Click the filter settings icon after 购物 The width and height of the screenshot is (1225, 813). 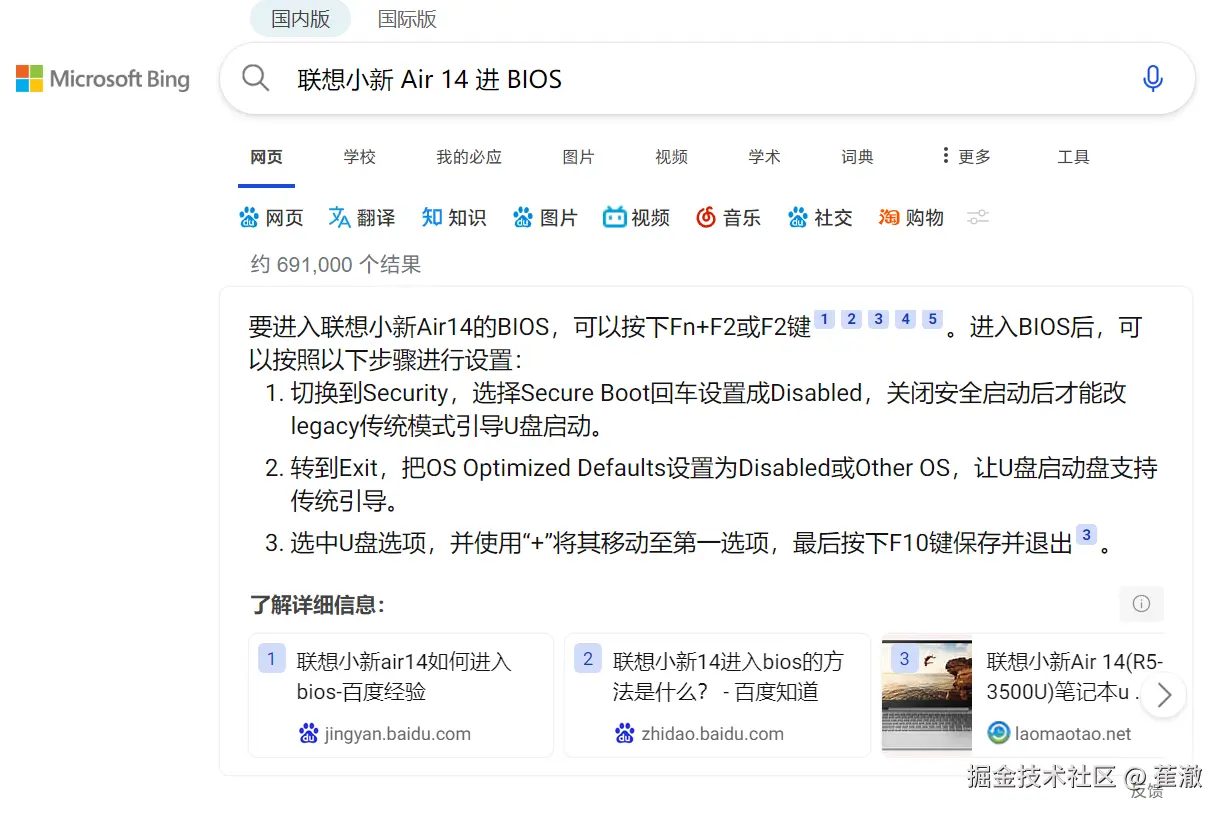[x=977, y=217]
